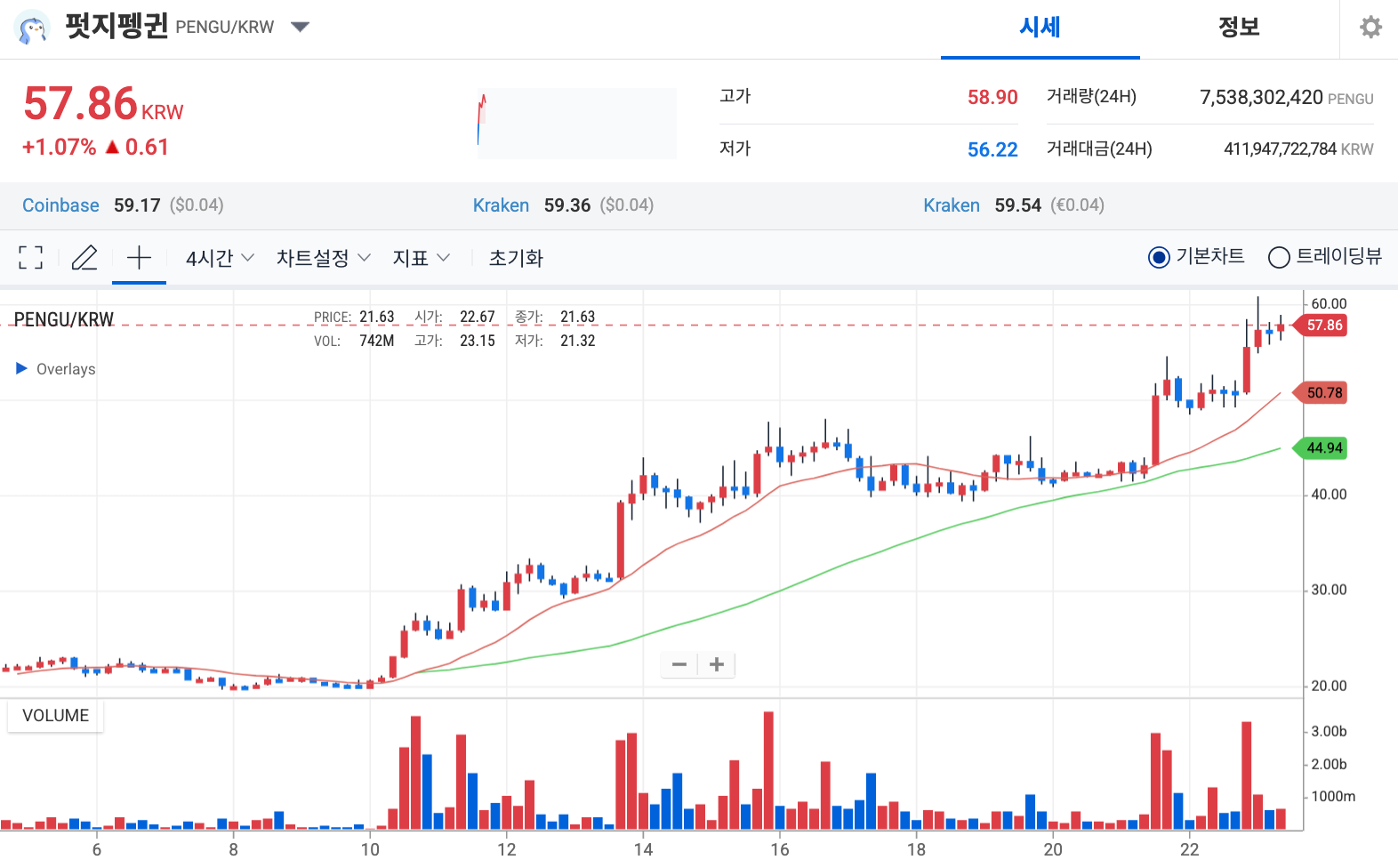1398x868 pixels.
Task: Click the Pudgy Penguin coin logo
Action: tap(33, 28)
